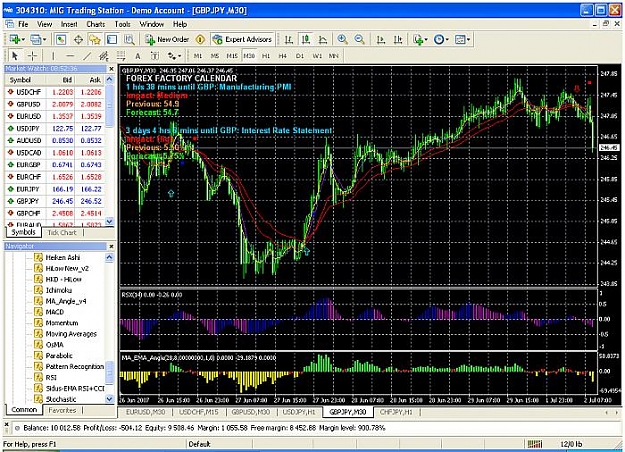Toggle the M30 timeframe button

coord(249,56)
